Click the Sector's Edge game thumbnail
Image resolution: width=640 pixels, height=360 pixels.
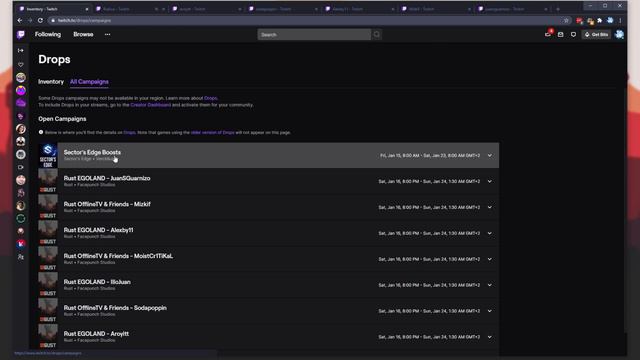[48, 156]
